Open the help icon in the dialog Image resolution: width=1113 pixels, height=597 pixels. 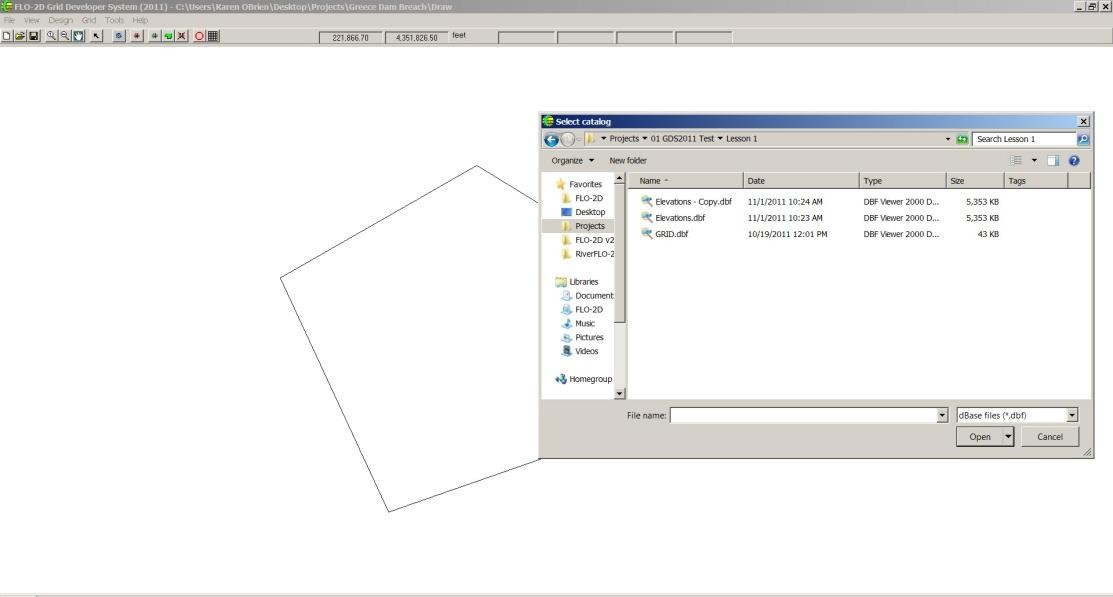click(x=1072, y=160)
